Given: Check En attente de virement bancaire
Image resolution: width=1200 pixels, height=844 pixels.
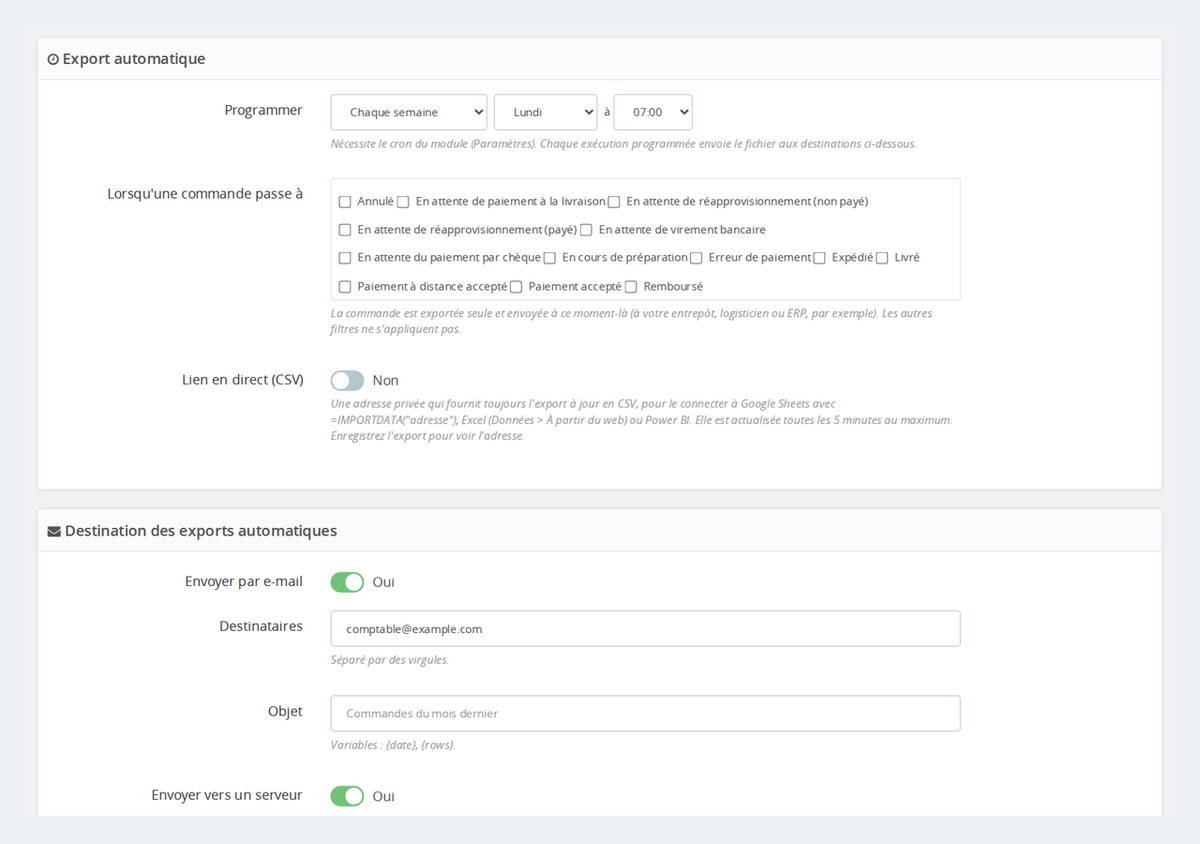Looking at the screenshot, I should point(586,230).
